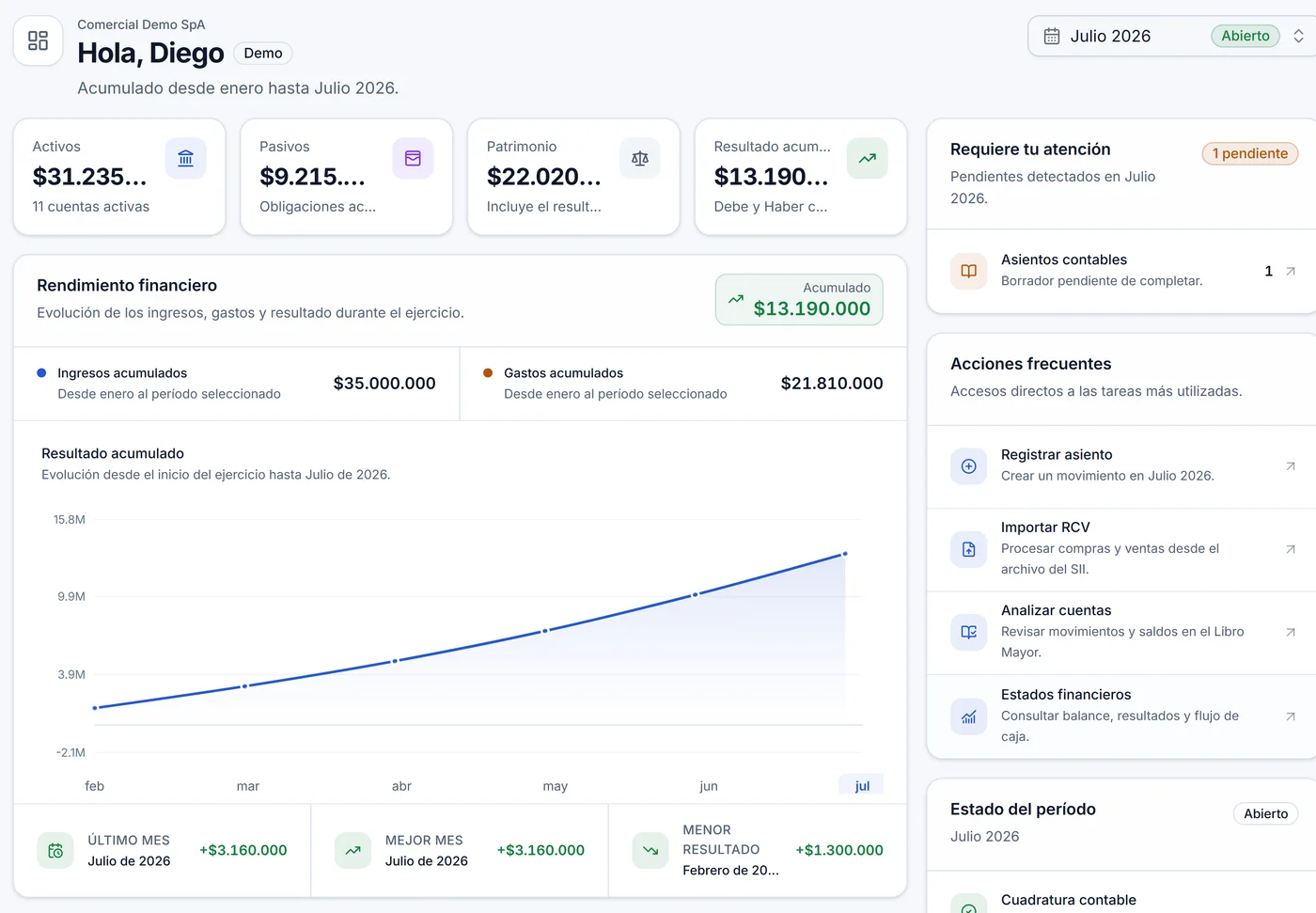Click the blue Ingresos acumulados legend dot
This screenshot has width=1316, height=913.
41,373
